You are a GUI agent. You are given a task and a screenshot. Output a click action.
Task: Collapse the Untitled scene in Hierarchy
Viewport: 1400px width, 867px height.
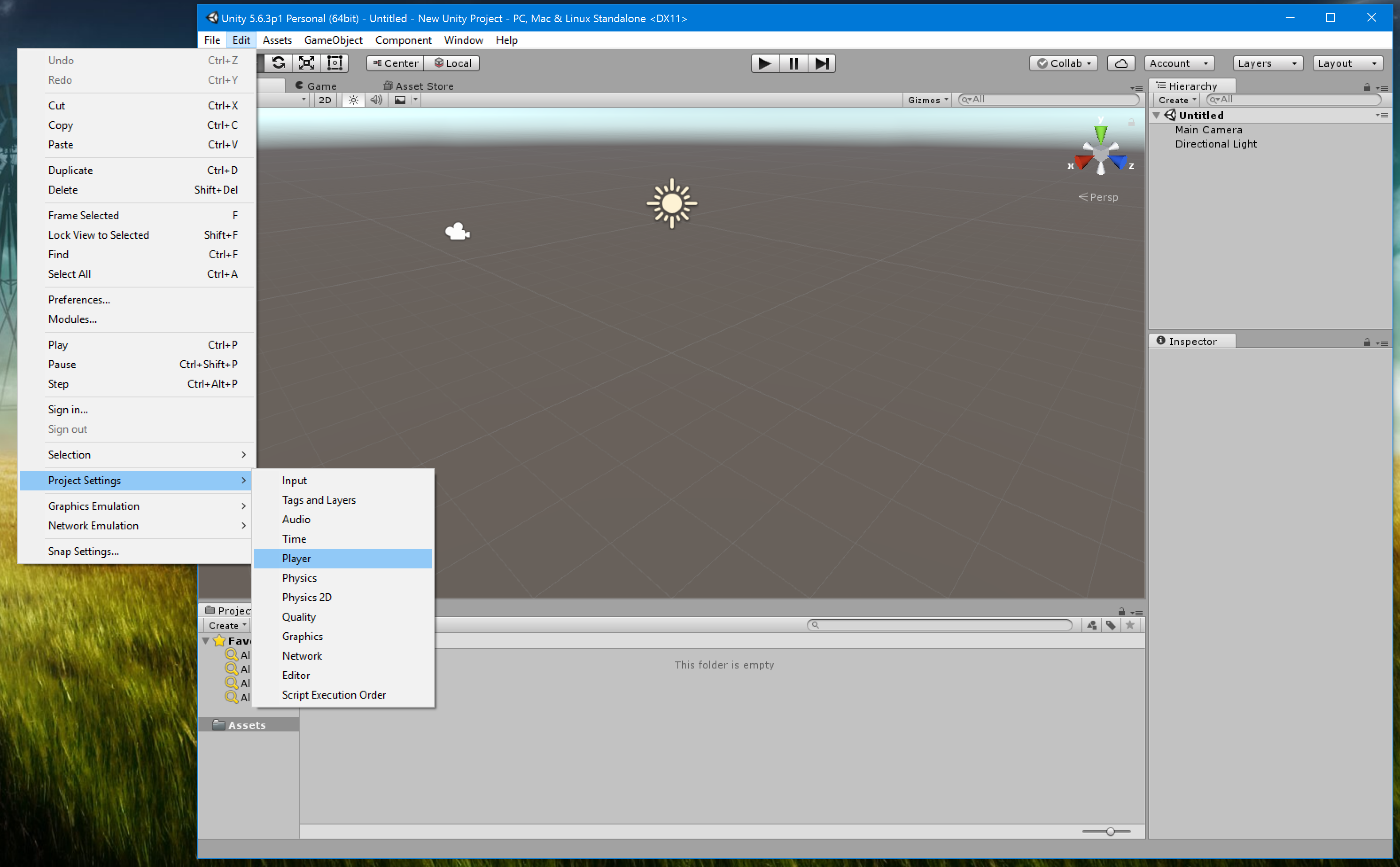coord(1156,115)
